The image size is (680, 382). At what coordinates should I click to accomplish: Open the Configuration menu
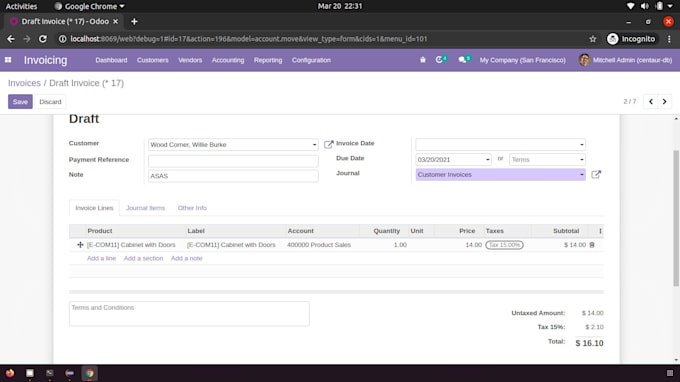311,60
